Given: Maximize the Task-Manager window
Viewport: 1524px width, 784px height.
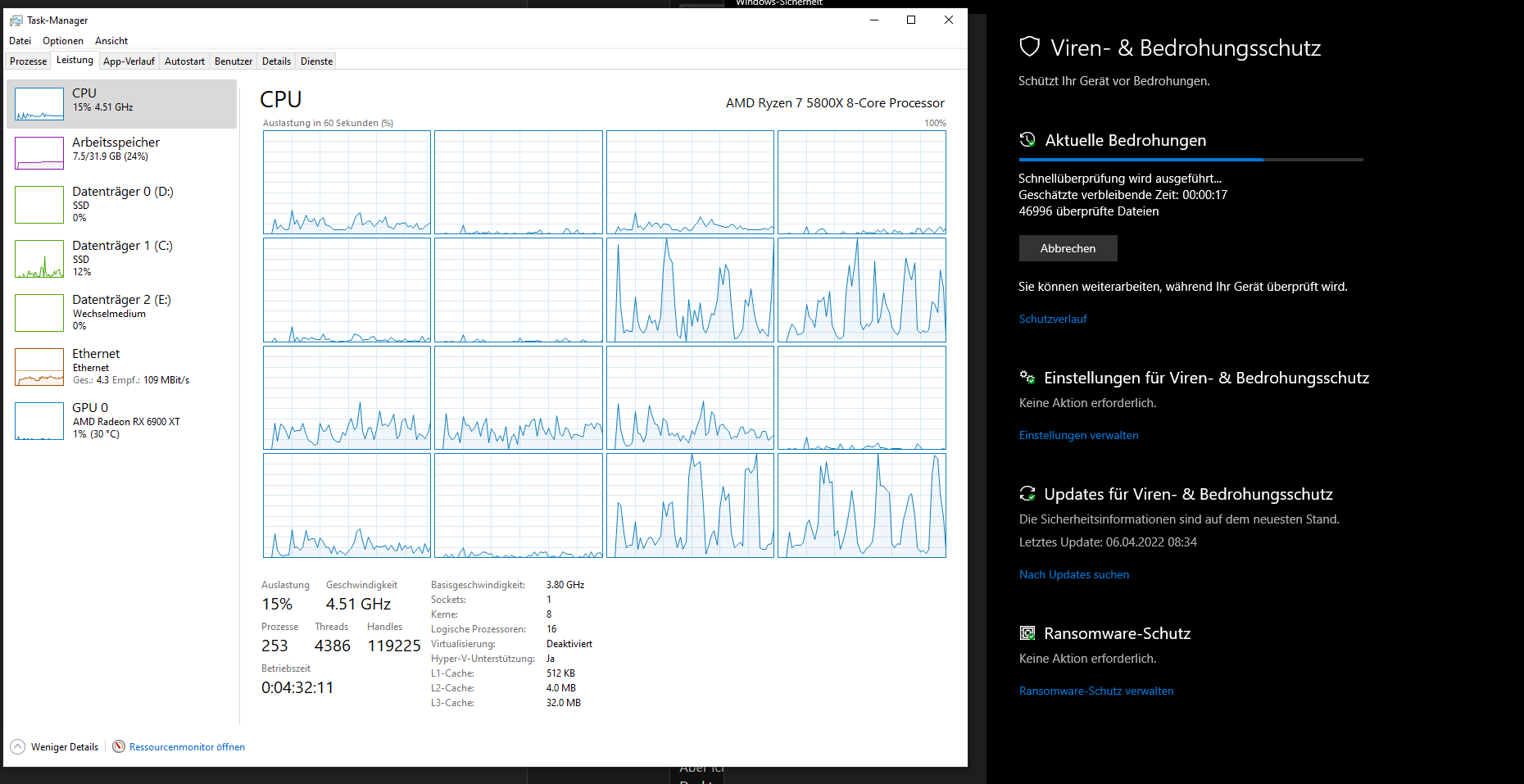Looking at the screenshot, I should tap(911, 20).
